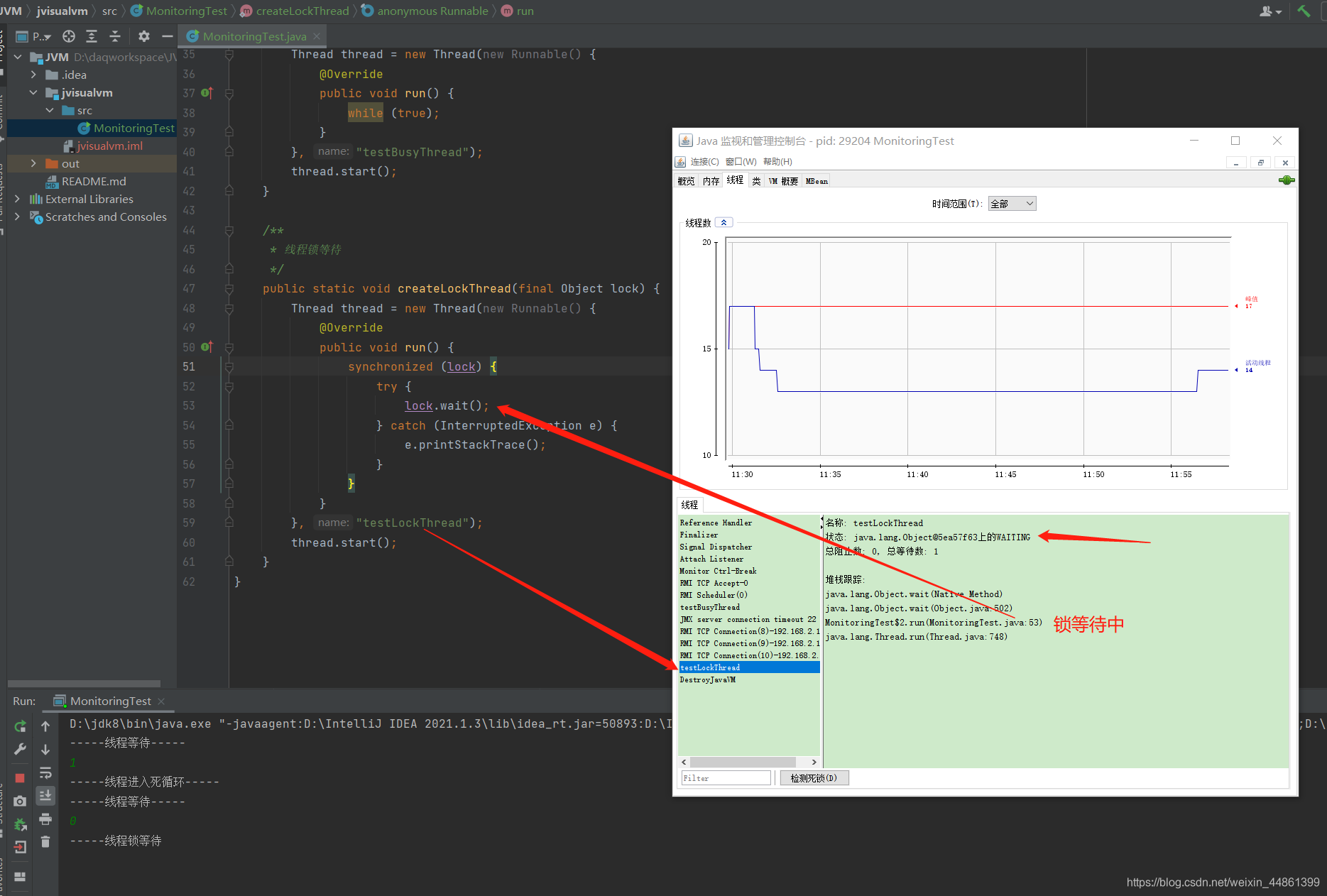The width and height of the screenshot is (1327, 896).
Task: Open the 窗口(W) menu in JConsole
Action: pos(741,162)
